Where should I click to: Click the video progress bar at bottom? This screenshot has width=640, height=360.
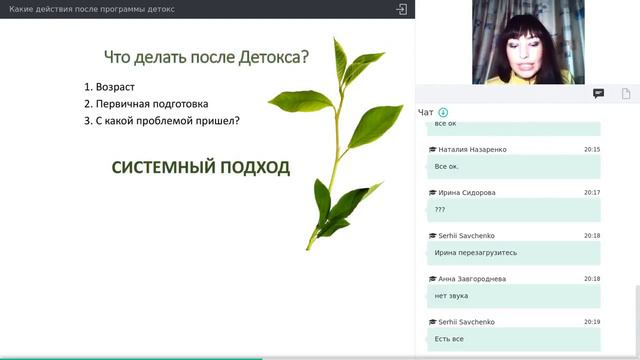320,358
